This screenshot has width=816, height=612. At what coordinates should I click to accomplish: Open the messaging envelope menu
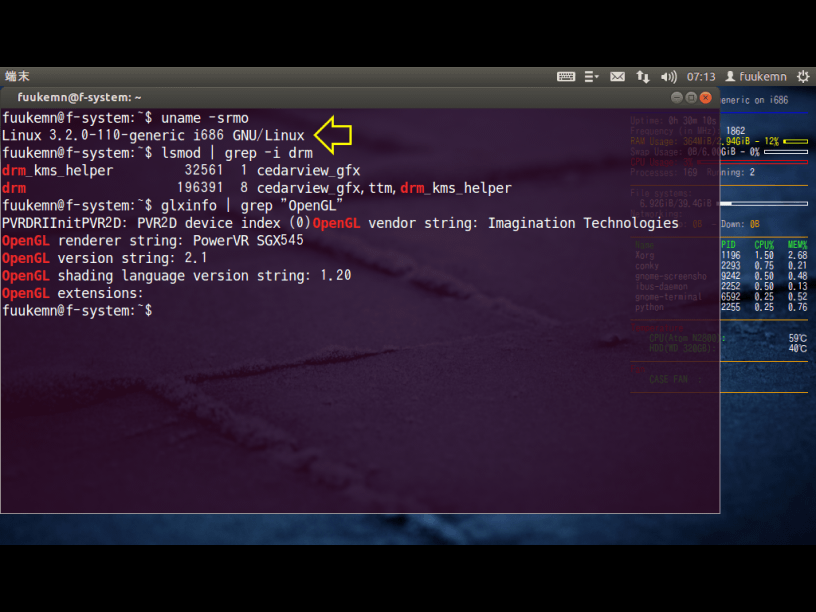click(x=617, y=77)
